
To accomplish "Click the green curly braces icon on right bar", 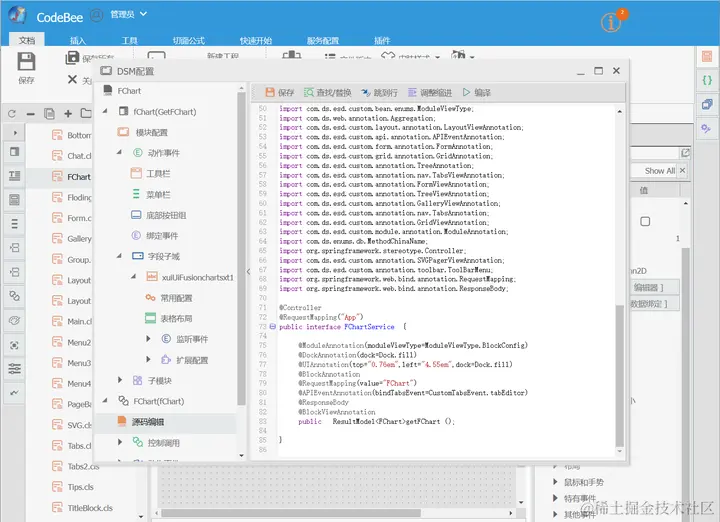I will tap(707, 80).
